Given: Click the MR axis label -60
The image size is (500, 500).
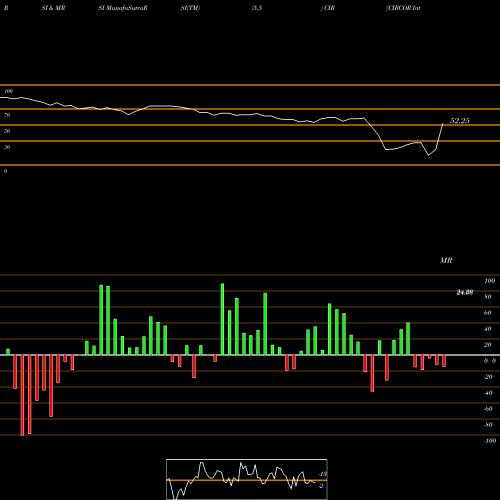Looking at the screenshot, I should click(x=488, y=409).
